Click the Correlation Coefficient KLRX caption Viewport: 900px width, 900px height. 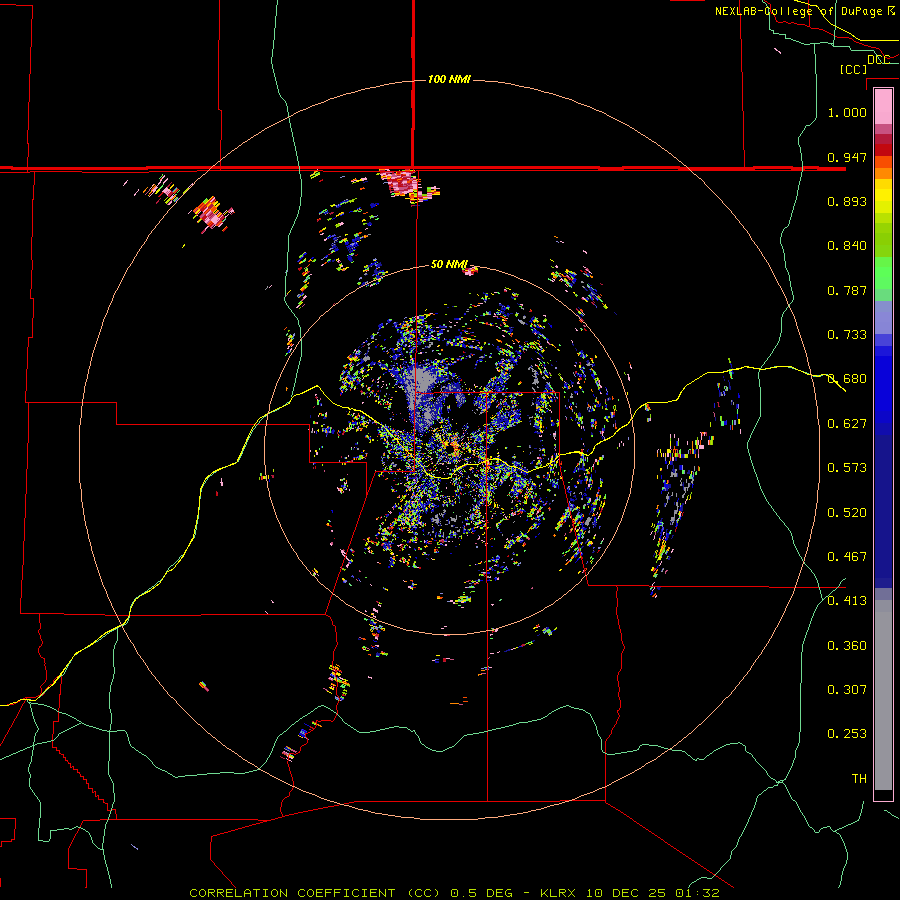click(454, 893)
